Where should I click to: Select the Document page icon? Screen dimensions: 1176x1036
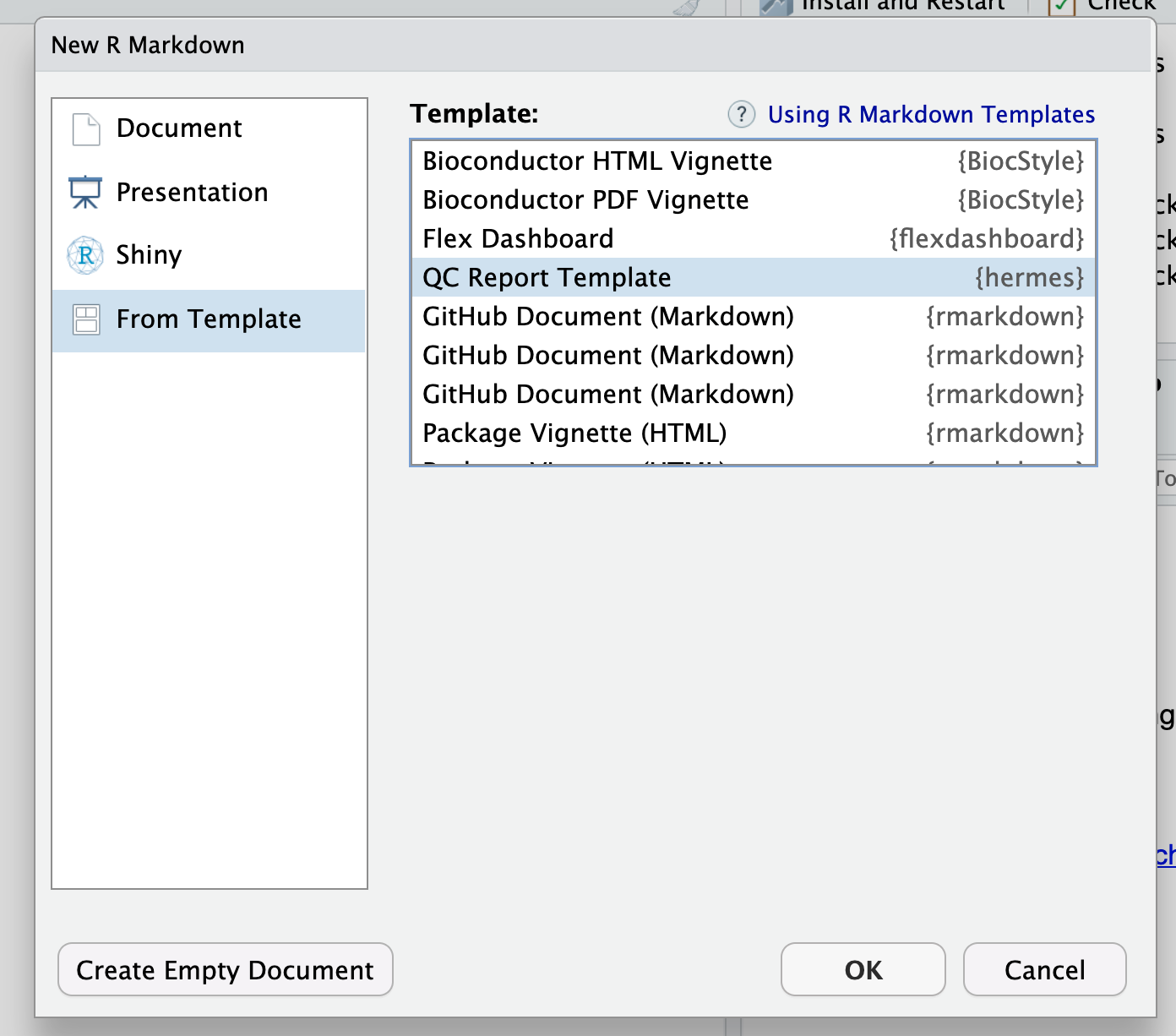pos(85,128)
